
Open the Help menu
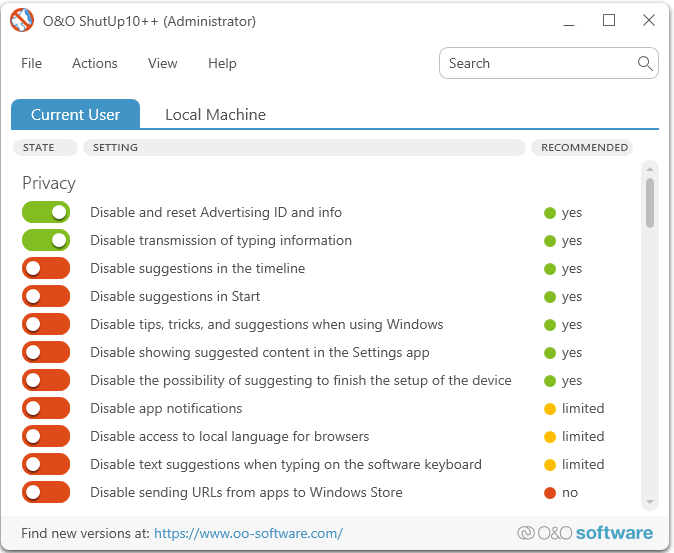pos(222,63)
